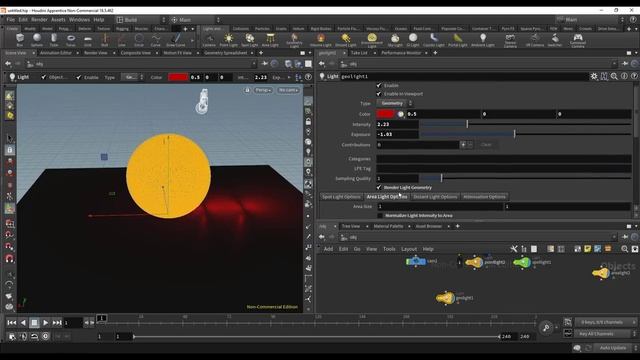The width and height of the screenshot is (640, 360).
Task: Create a Geometry Light from the shelf
Action: coord(294,40)
